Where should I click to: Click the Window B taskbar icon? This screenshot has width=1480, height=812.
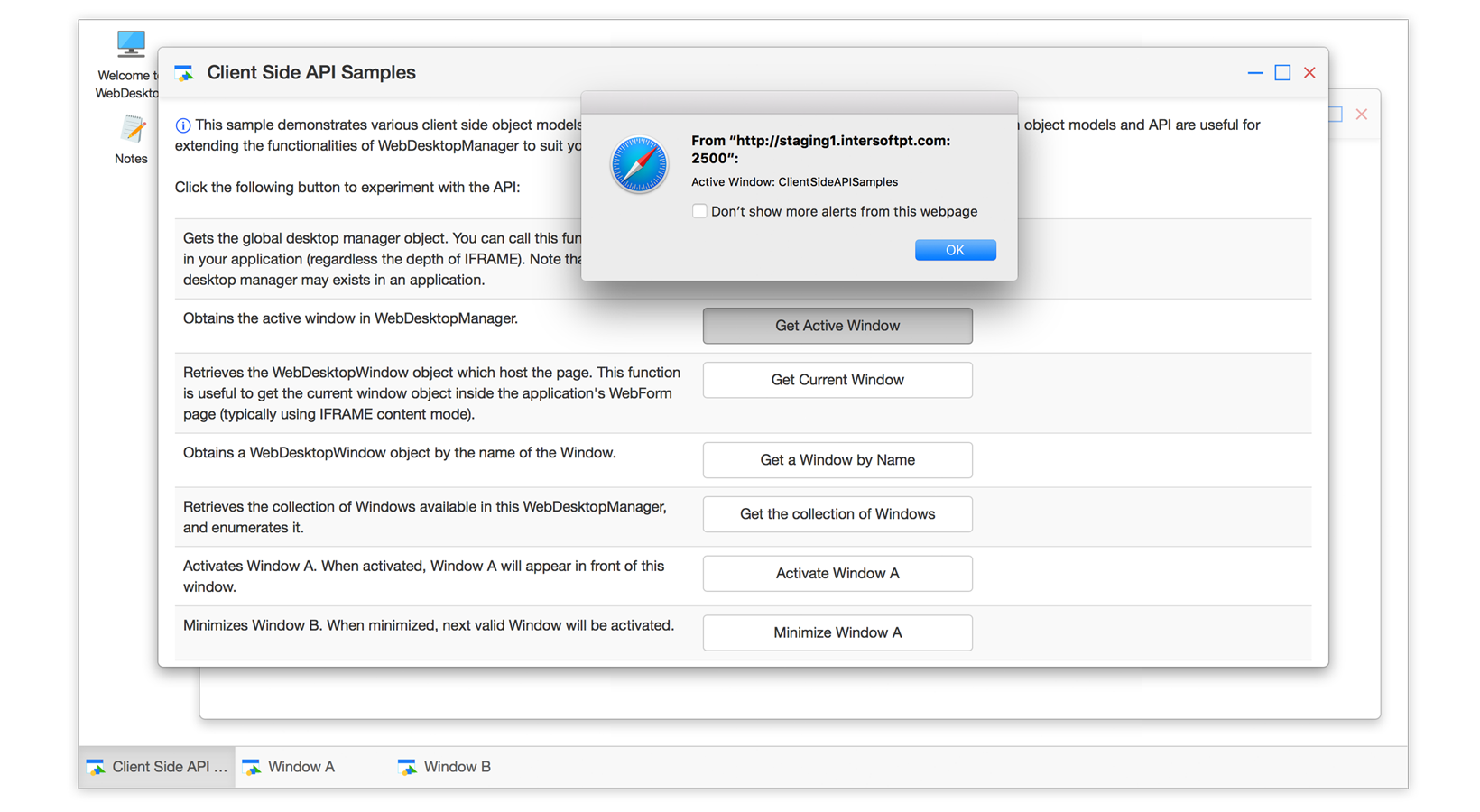[x=407, y=767]
